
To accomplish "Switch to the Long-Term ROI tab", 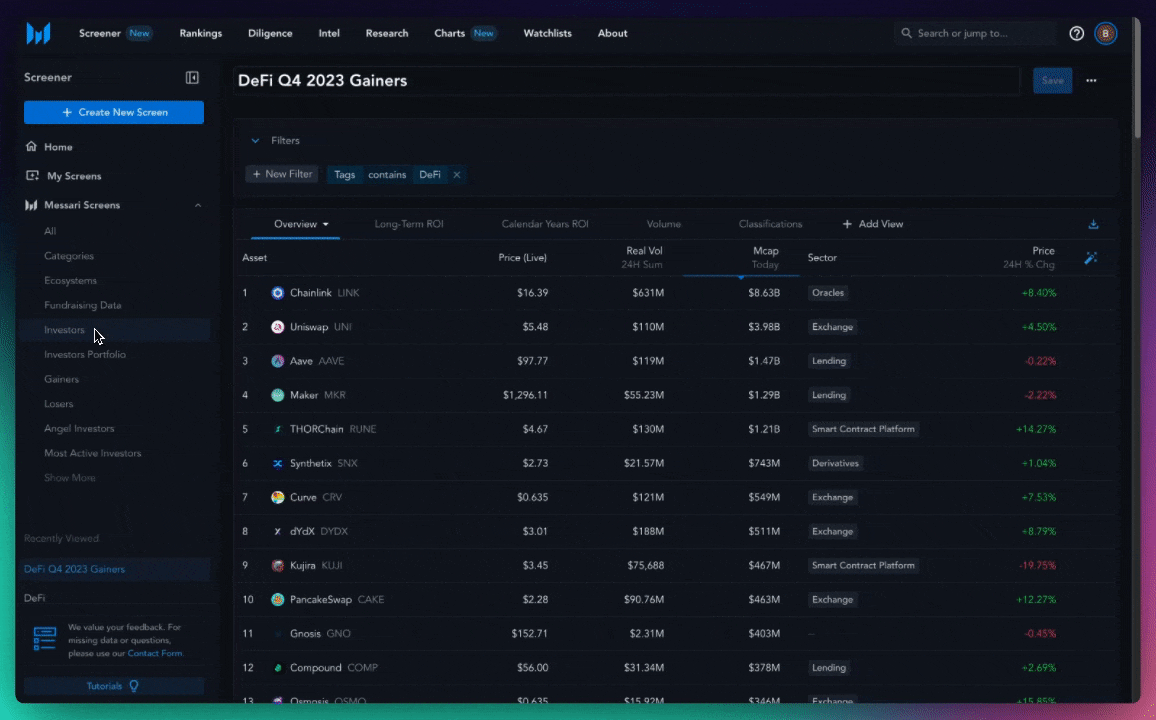I will (x=408, y=224).
